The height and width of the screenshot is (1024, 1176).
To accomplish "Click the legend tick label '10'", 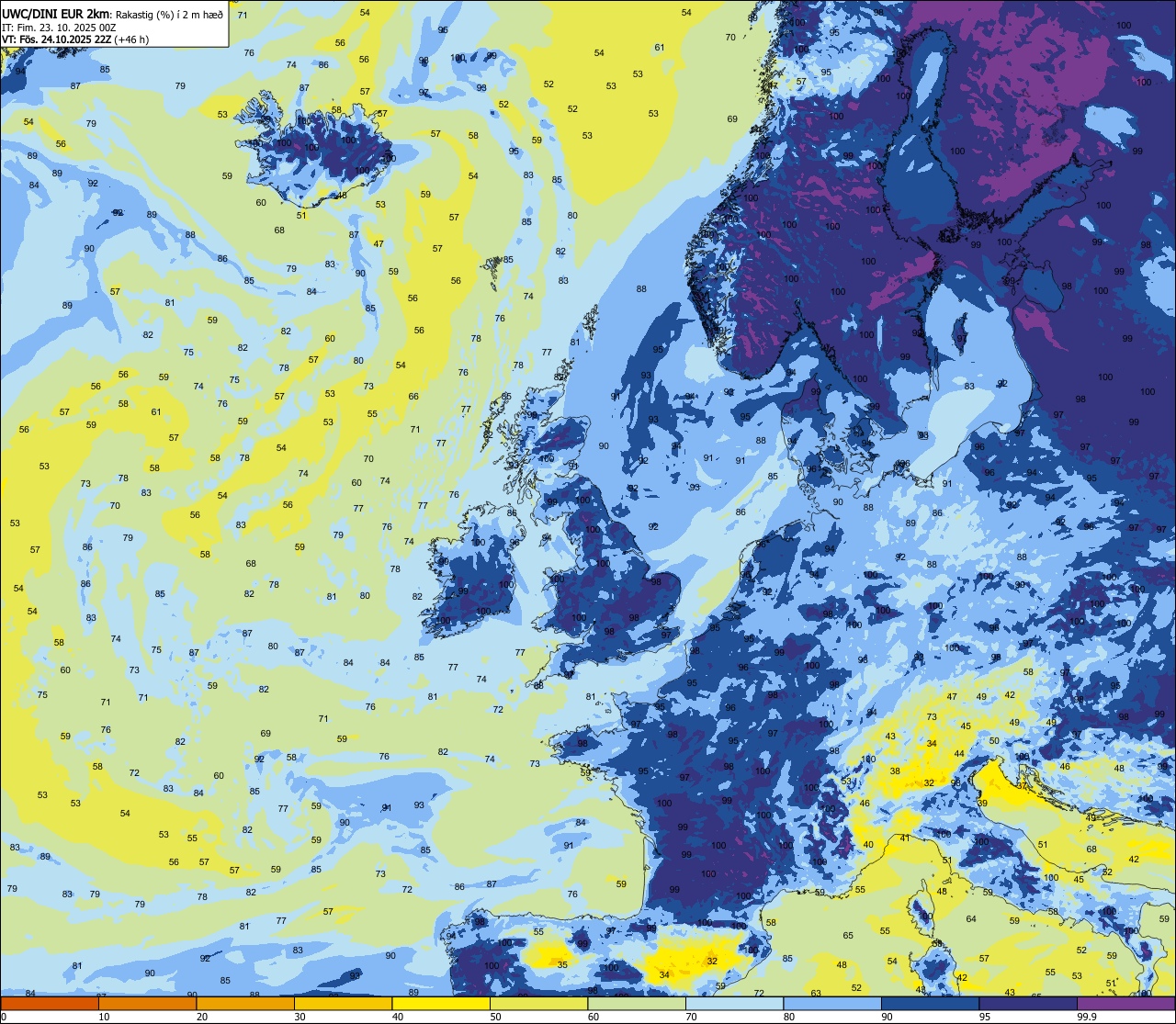I will click(x=104, y=1017).
